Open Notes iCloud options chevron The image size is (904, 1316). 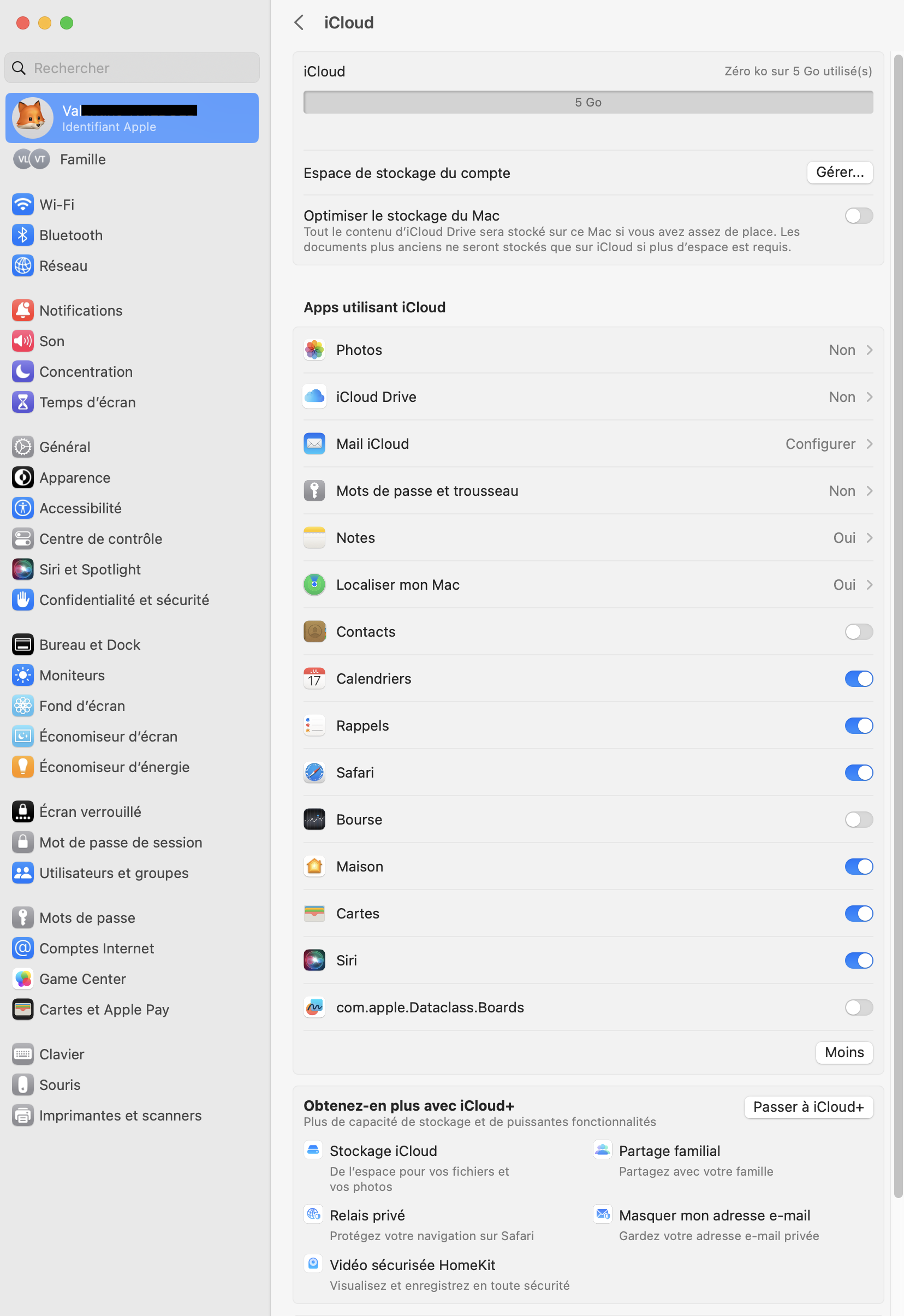click(870, 538)
